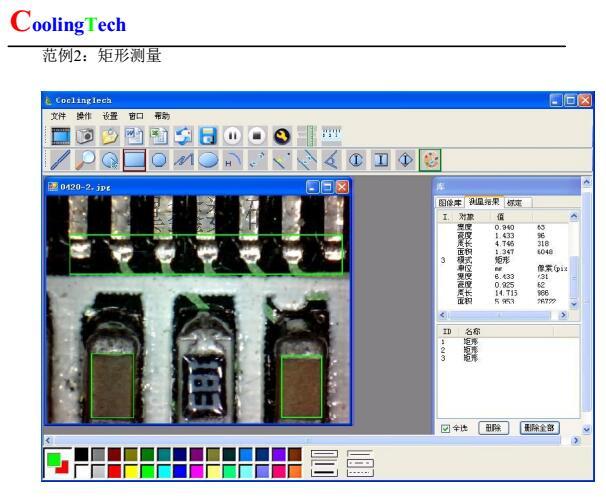This screenshot has width=606, height=503.
Task: Select the diamond-with-I marker tool
Action: (405, 160)
